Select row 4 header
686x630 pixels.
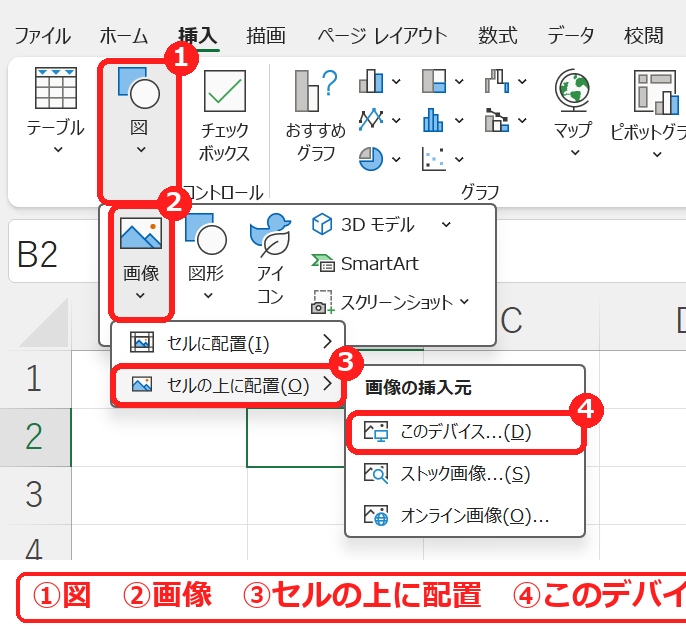(35, 543)
